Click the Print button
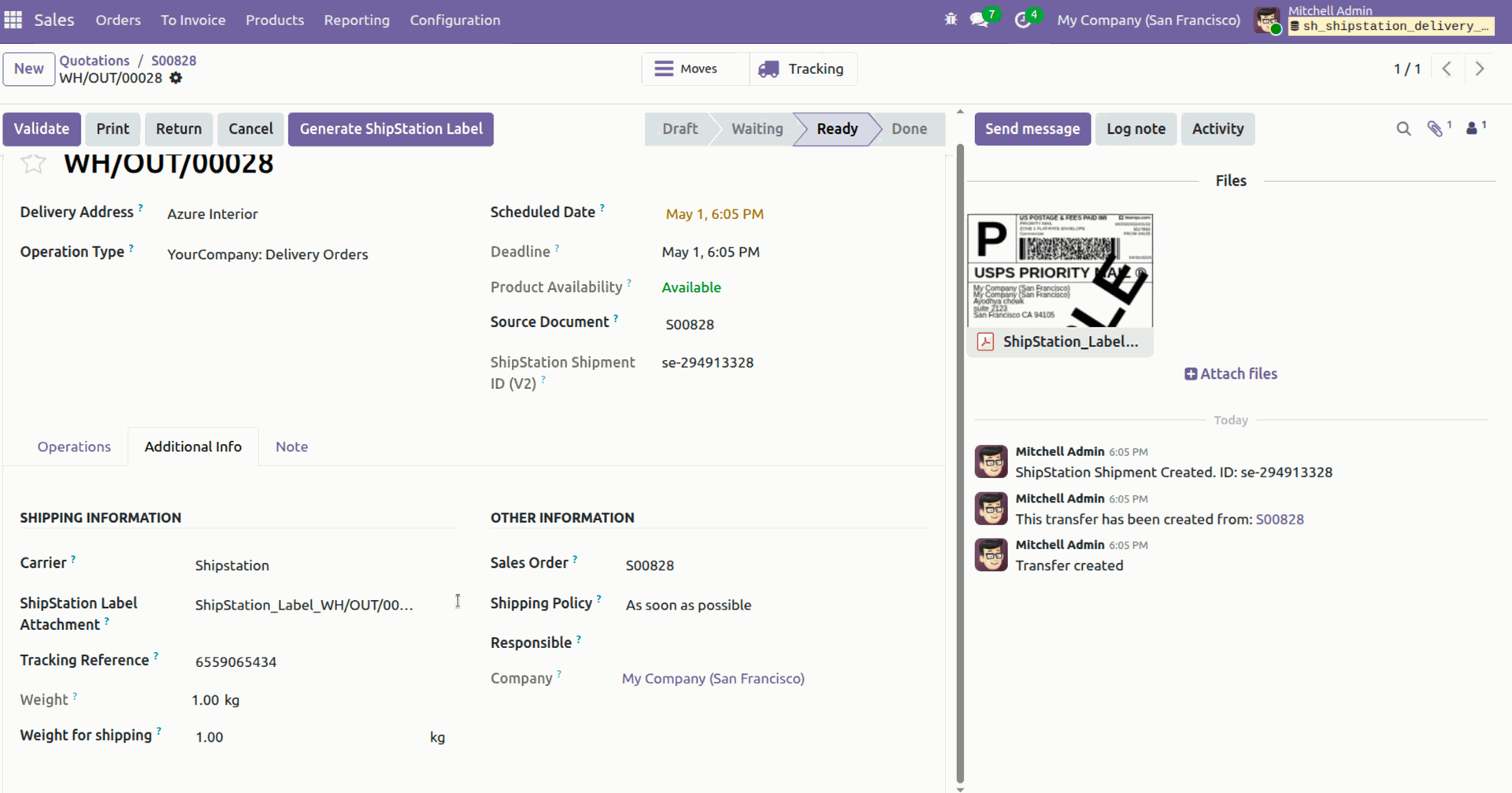The height and width of the screenshot is (793, 1512). point(113,129)
